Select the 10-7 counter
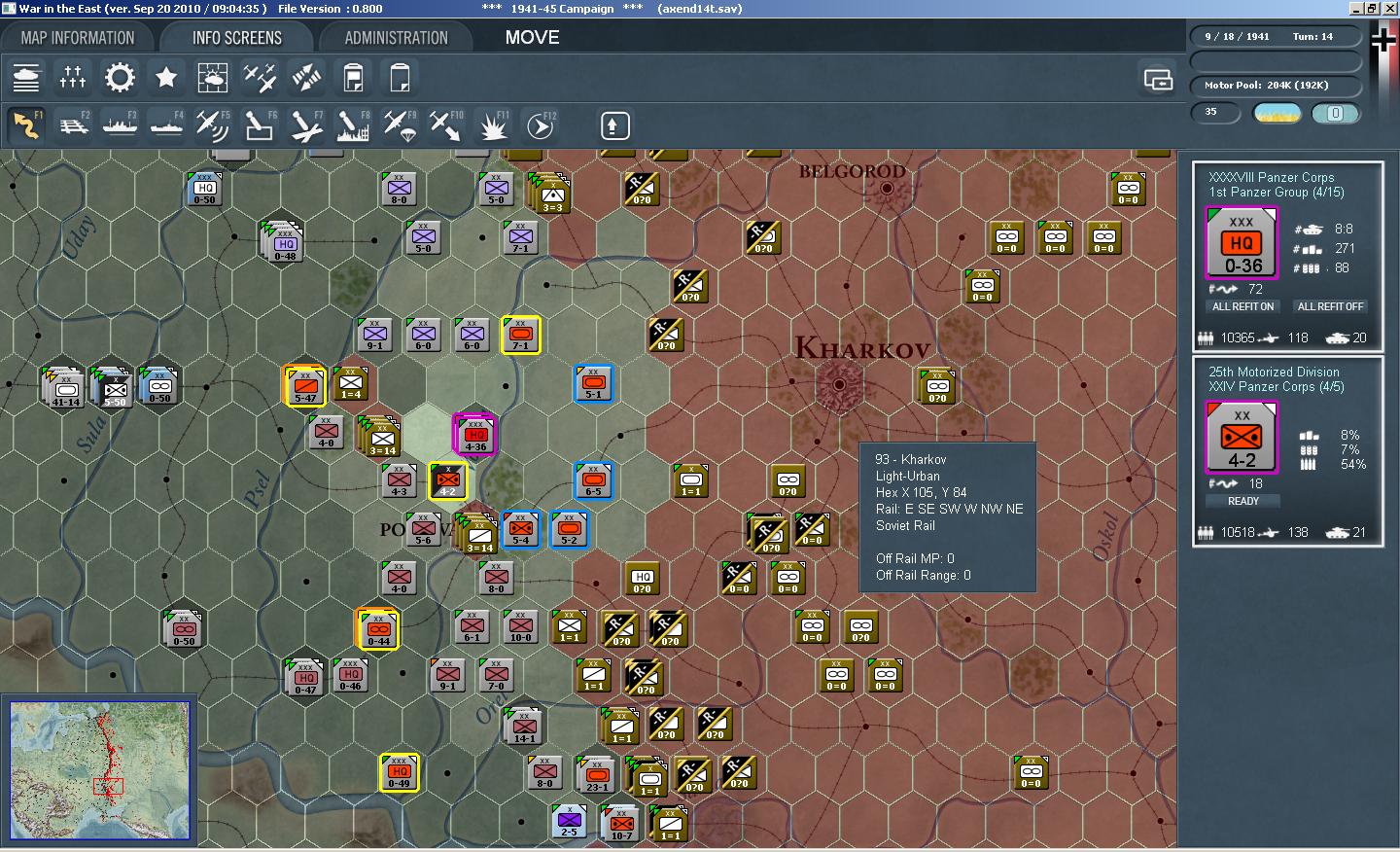Screen dimensions: 1400x852 point(620,824)
